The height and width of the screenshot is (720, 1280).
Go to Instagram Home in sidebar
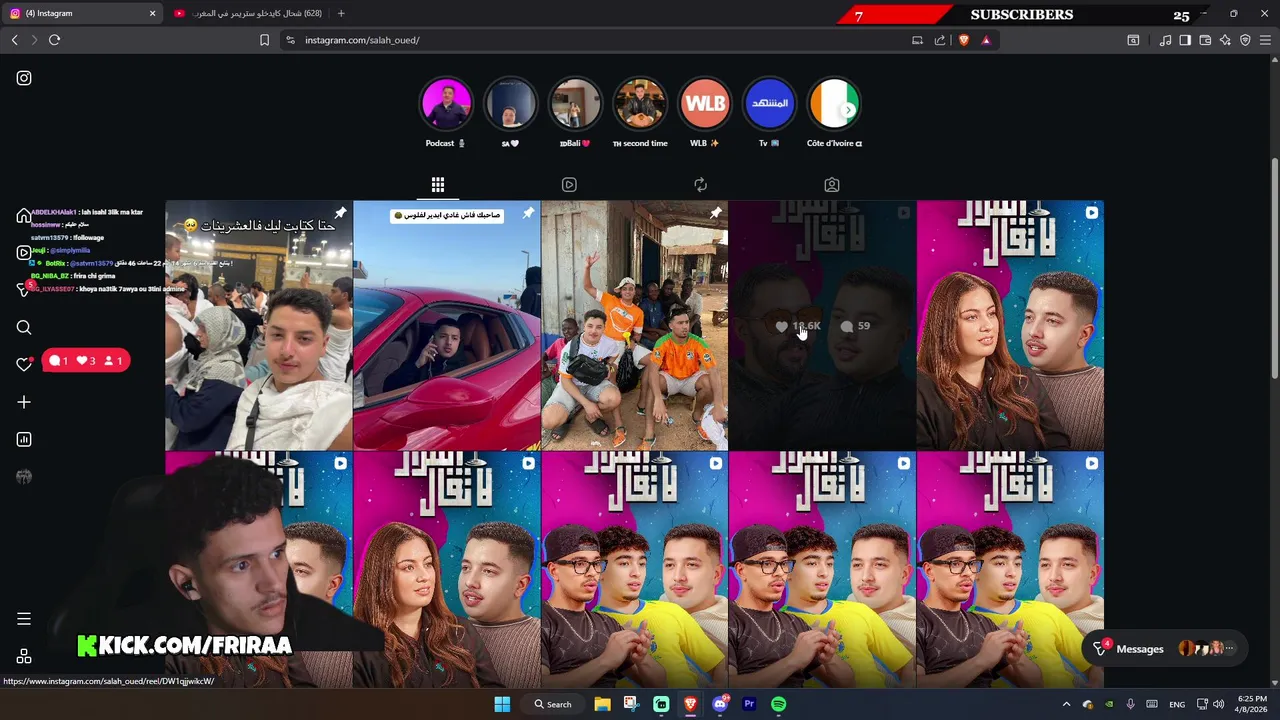[24, 216]
